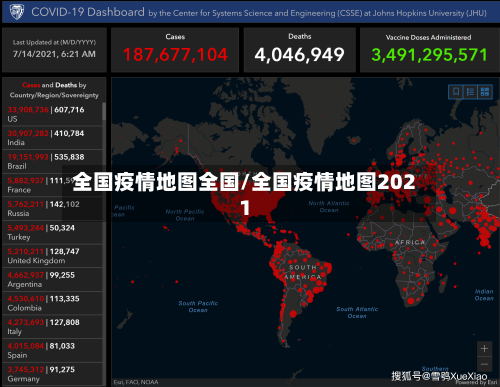The image size is (500, 387).
Task: Click the South Pacific Ocean map label
Action: point(198,307)
